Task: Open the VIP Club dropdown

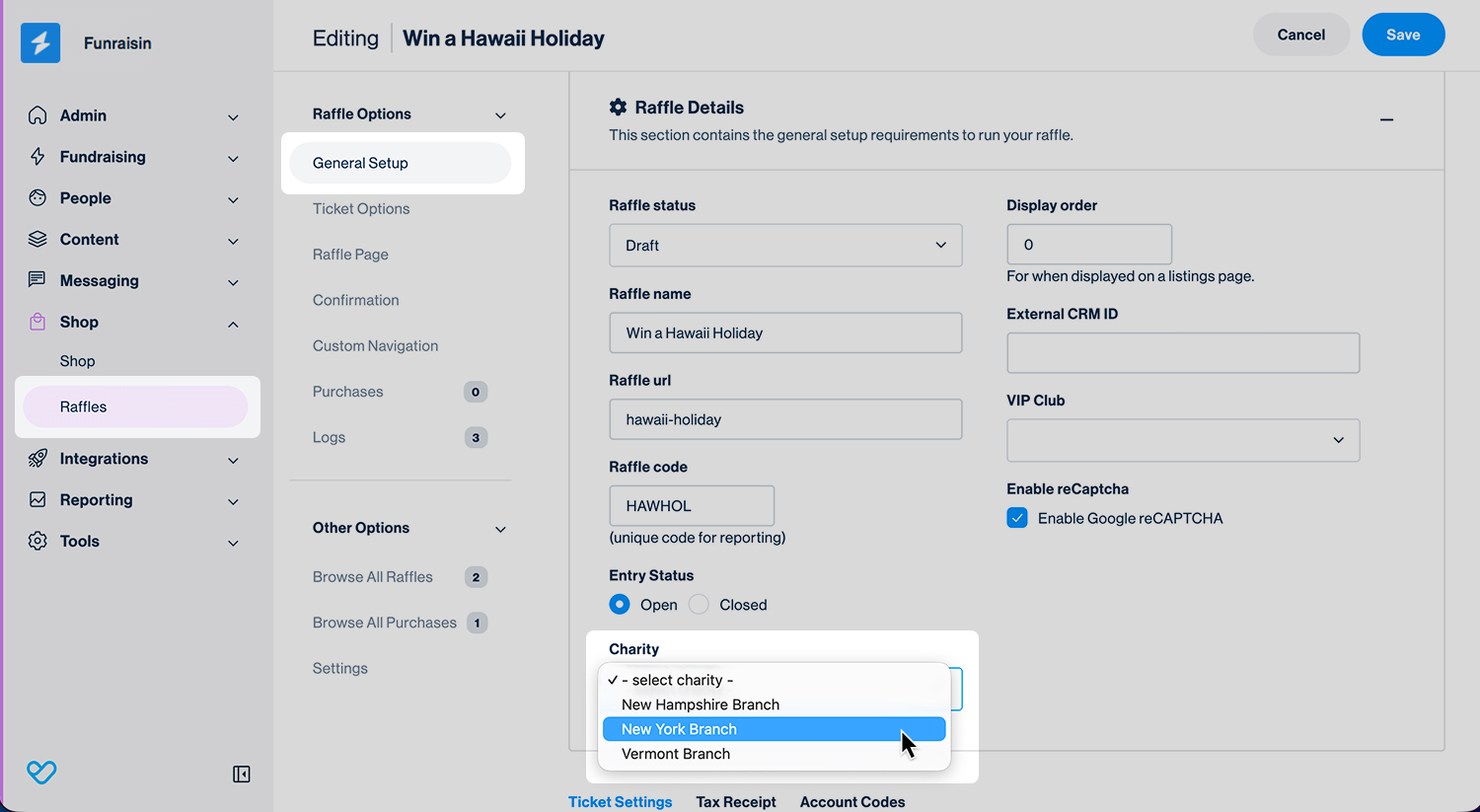Action: coord(1183,440)
